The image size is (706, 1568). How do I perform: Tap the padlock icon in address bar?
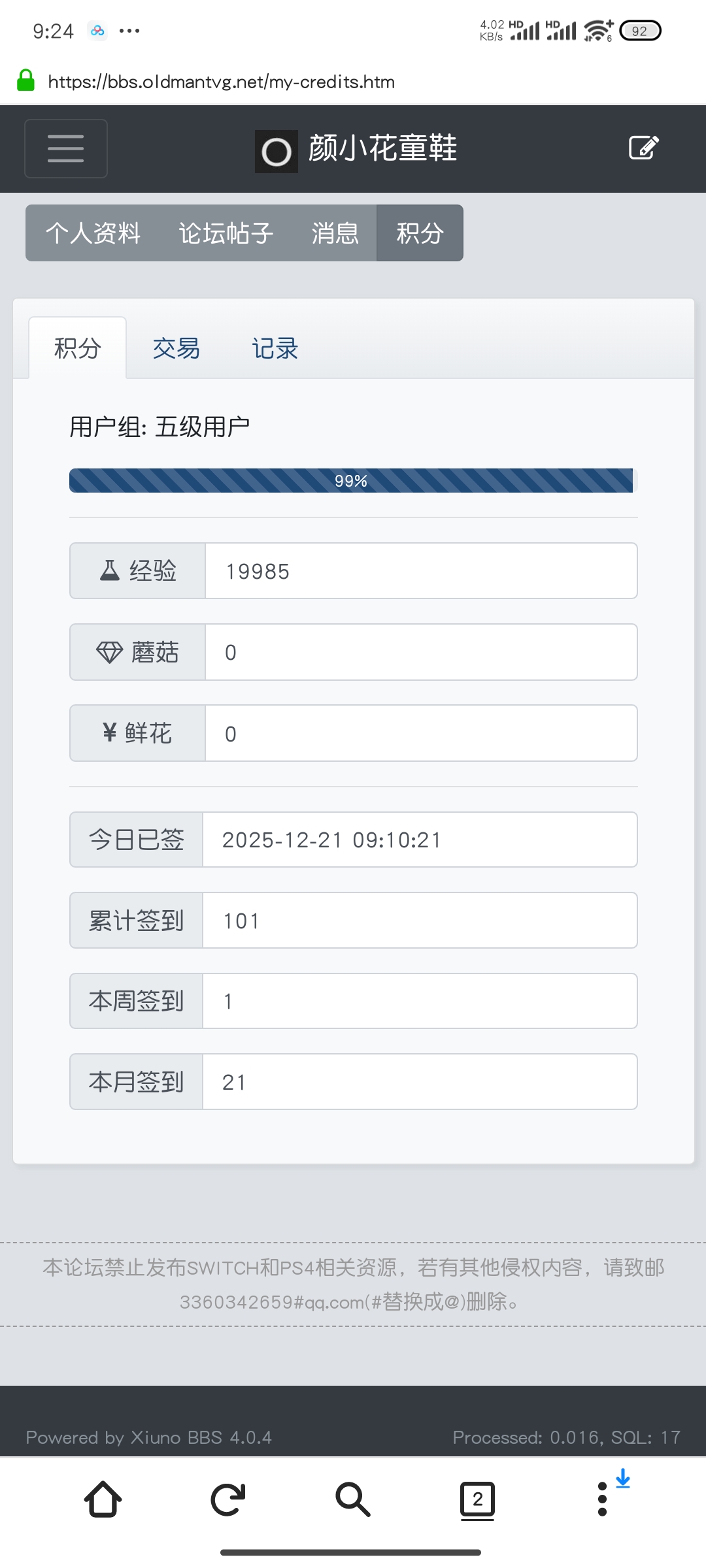point(25,81)
